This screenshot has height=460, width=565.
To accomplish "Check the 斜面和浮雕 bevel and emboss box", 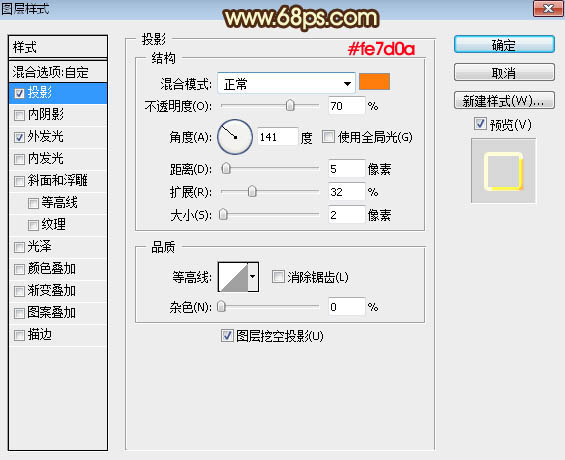I will [19, 181].
